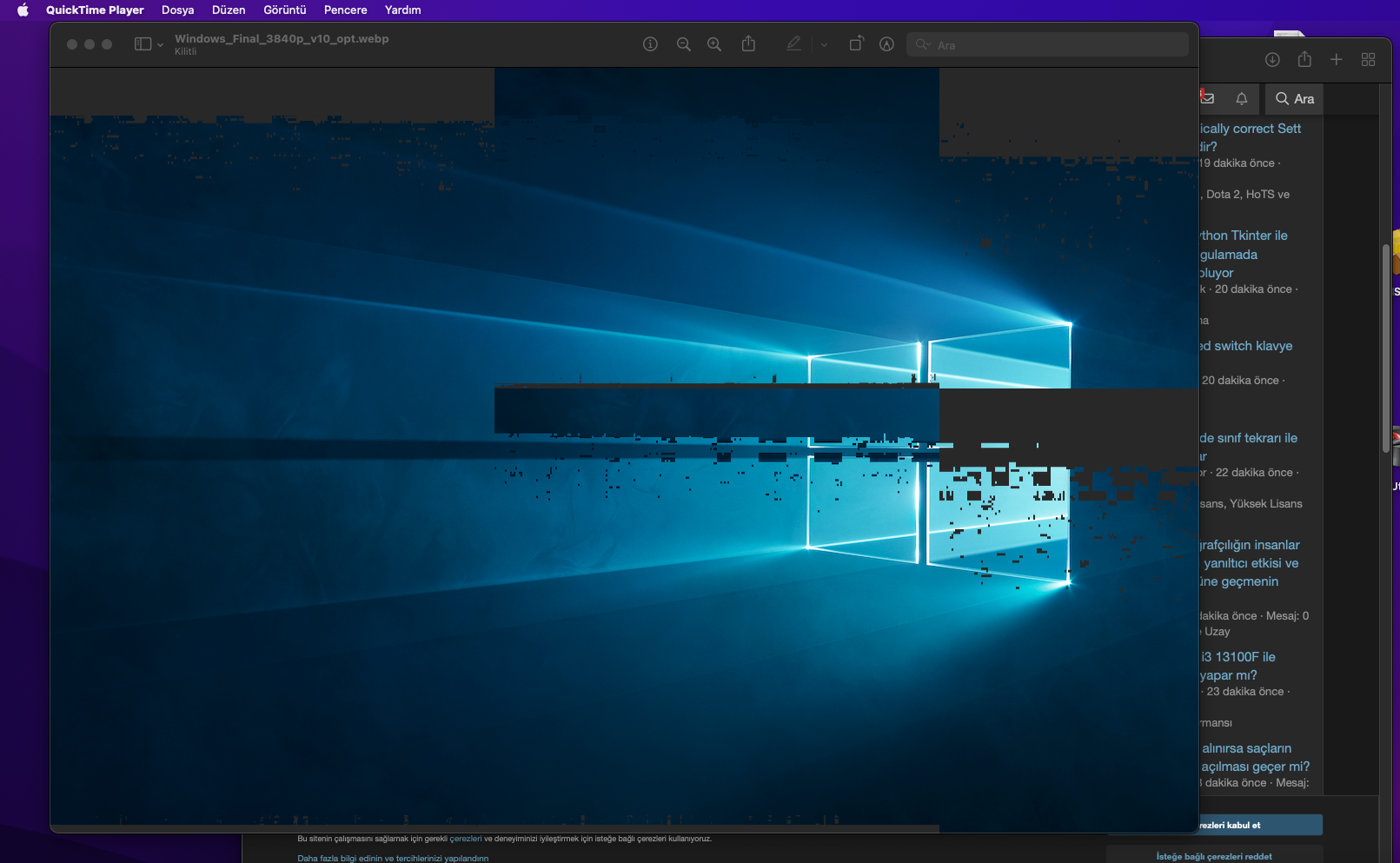
Task: Zoom in on the image
Action: (x=714, y=44)
